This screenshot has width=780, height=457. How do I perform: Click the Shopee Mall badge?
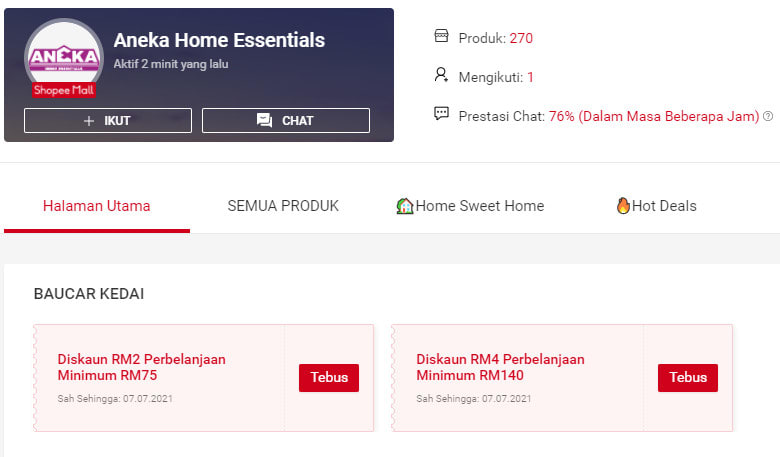pos(64,90)
